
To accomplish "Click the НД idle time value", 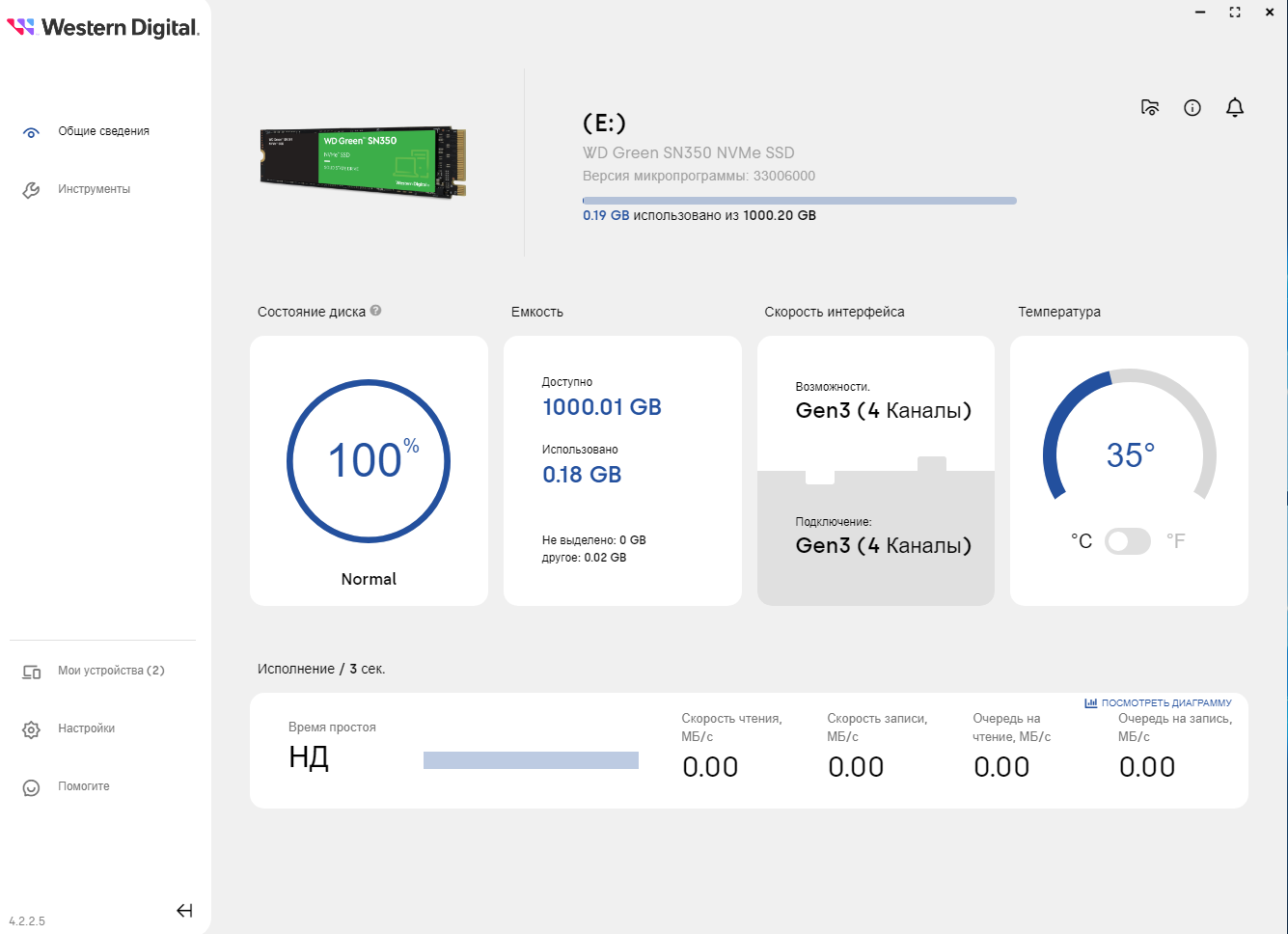I will click(x=309, y=757).
